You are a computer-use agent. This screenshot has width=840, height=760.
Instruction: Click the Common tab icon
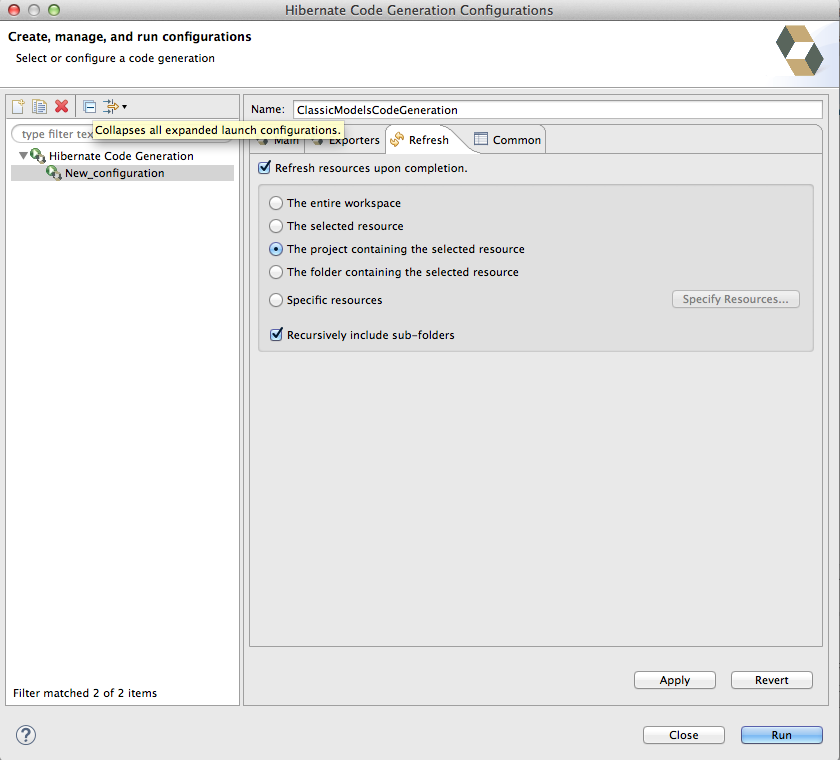tap(481, 139)
